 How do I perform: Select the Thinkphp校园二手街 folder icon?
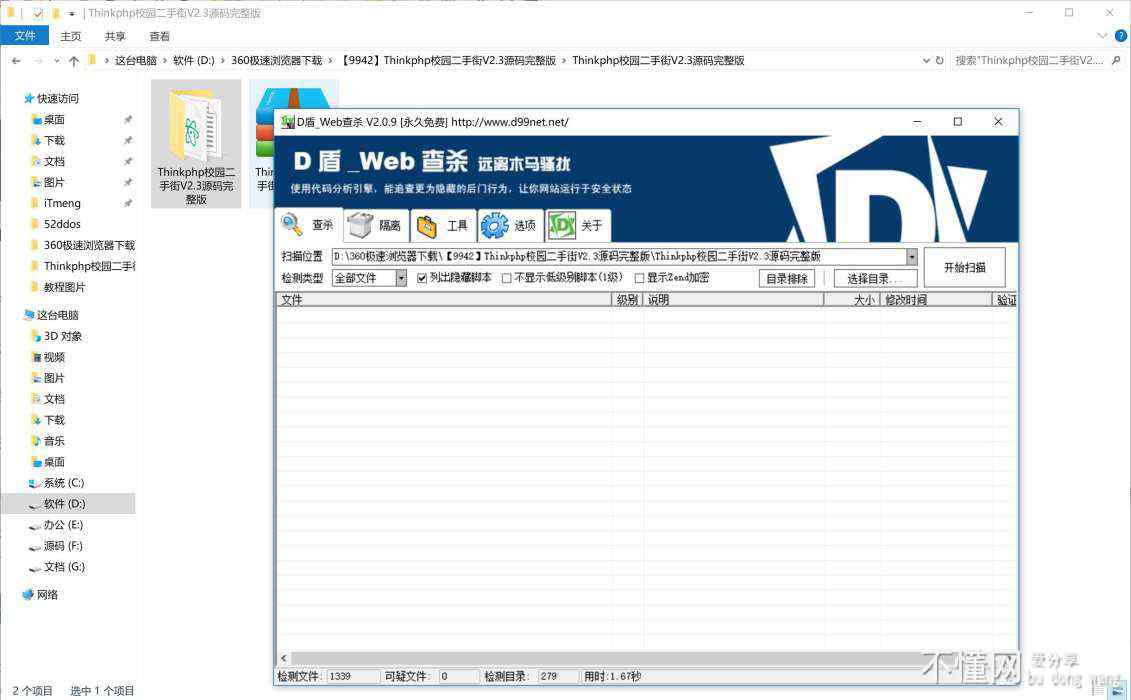[x=195, y=125]
